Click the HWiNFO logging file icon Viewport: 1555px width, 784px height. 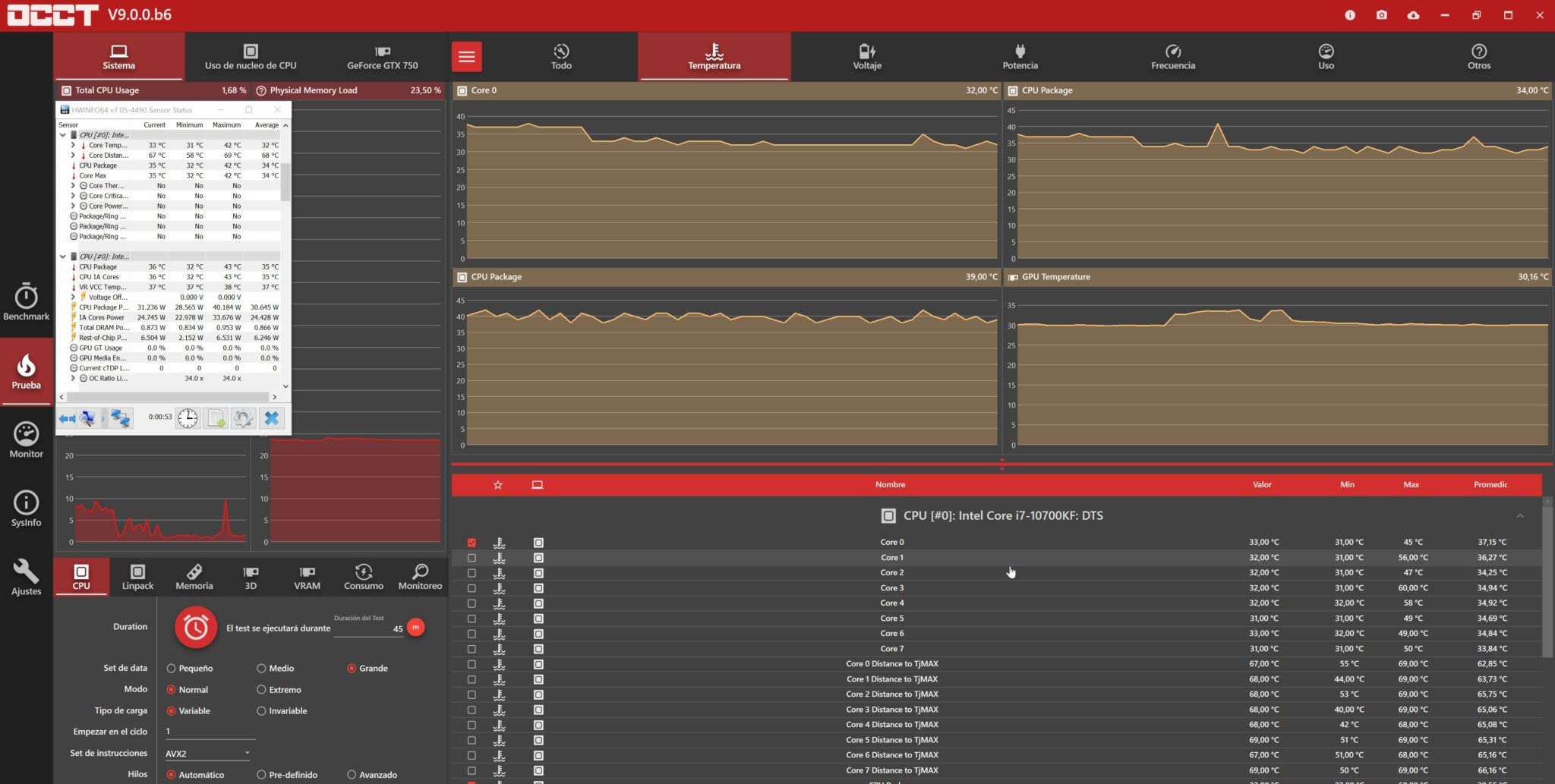[216, 418]
